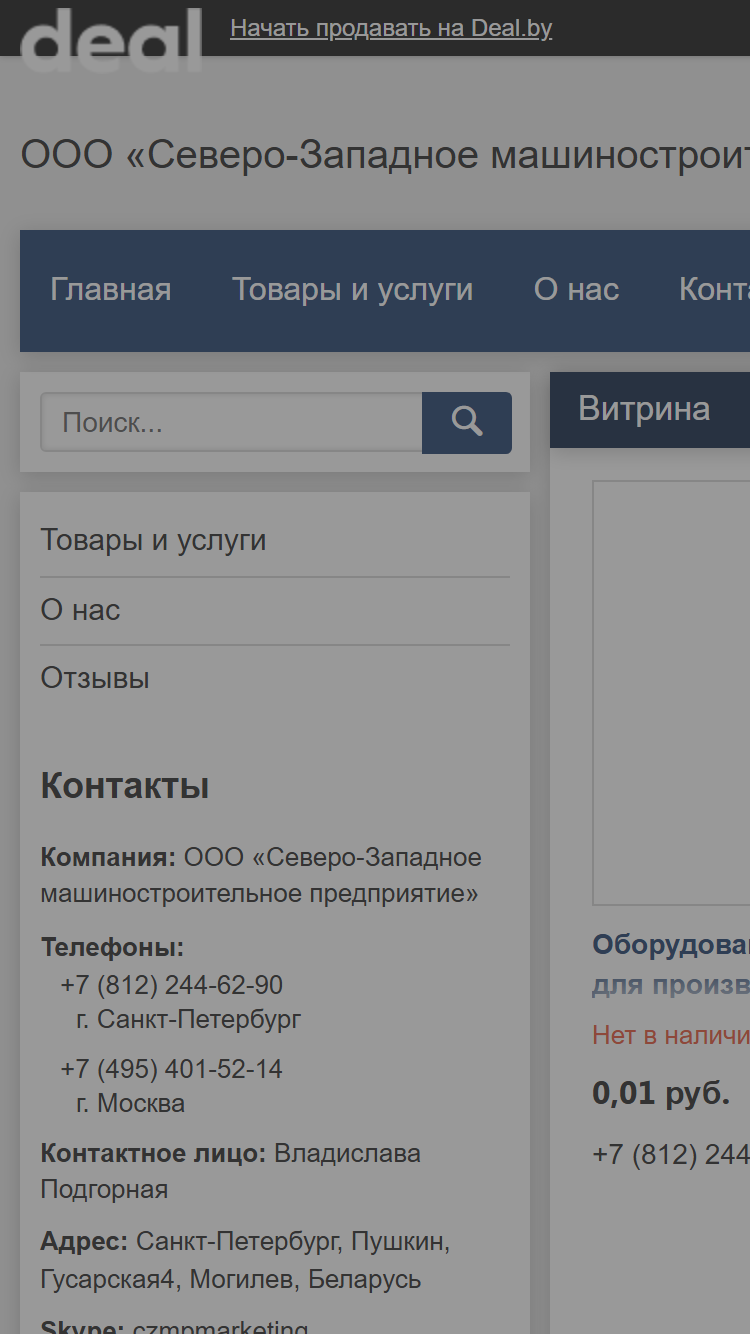This screenshot has height=1334, width=750.
Task: Open product link 'Оборудование для произв...'
Action: pos(671,965)
